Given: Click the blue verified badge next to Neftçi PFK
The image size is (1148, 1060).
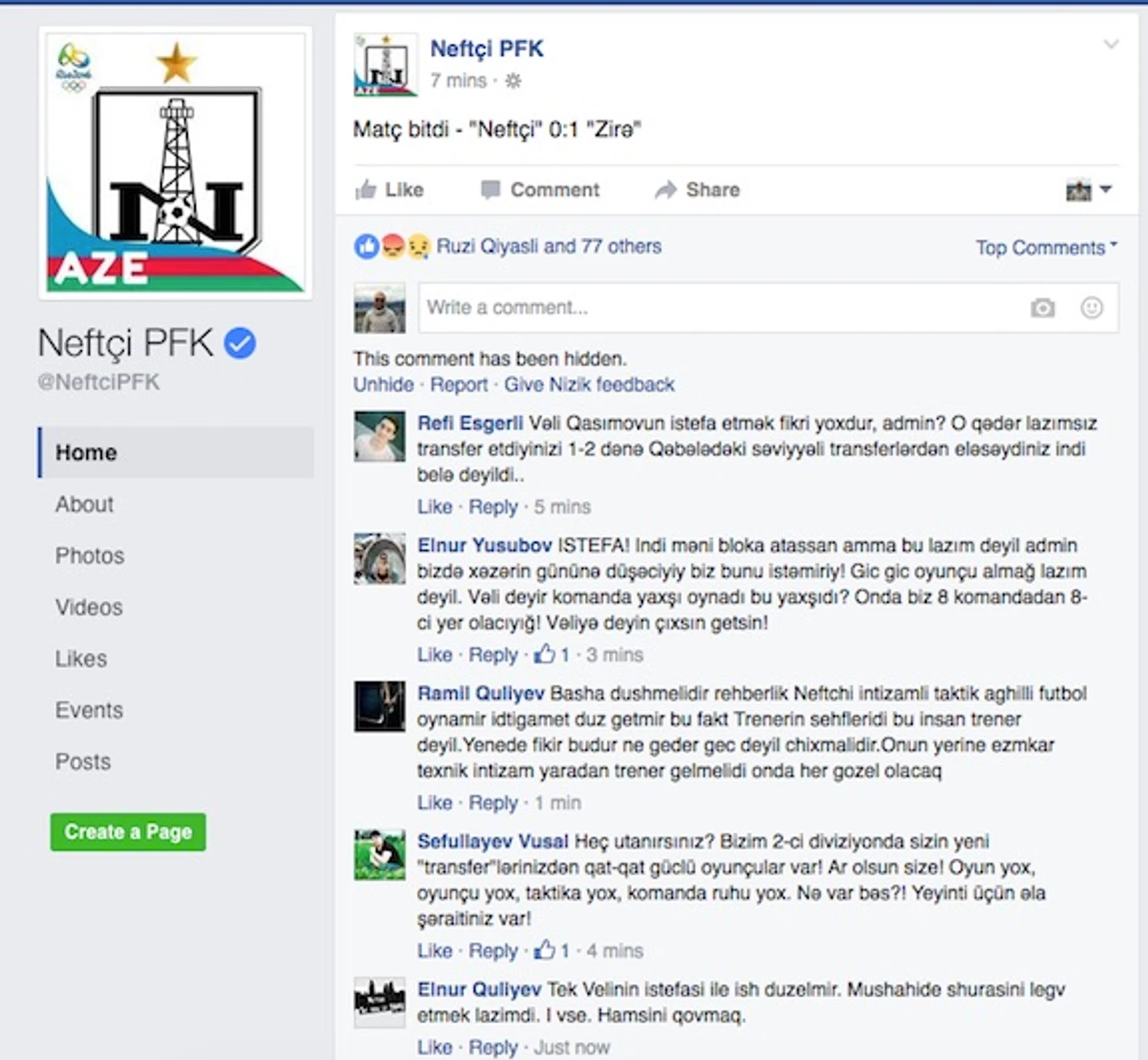Looking at the screenshot, I should coord(240,343).
